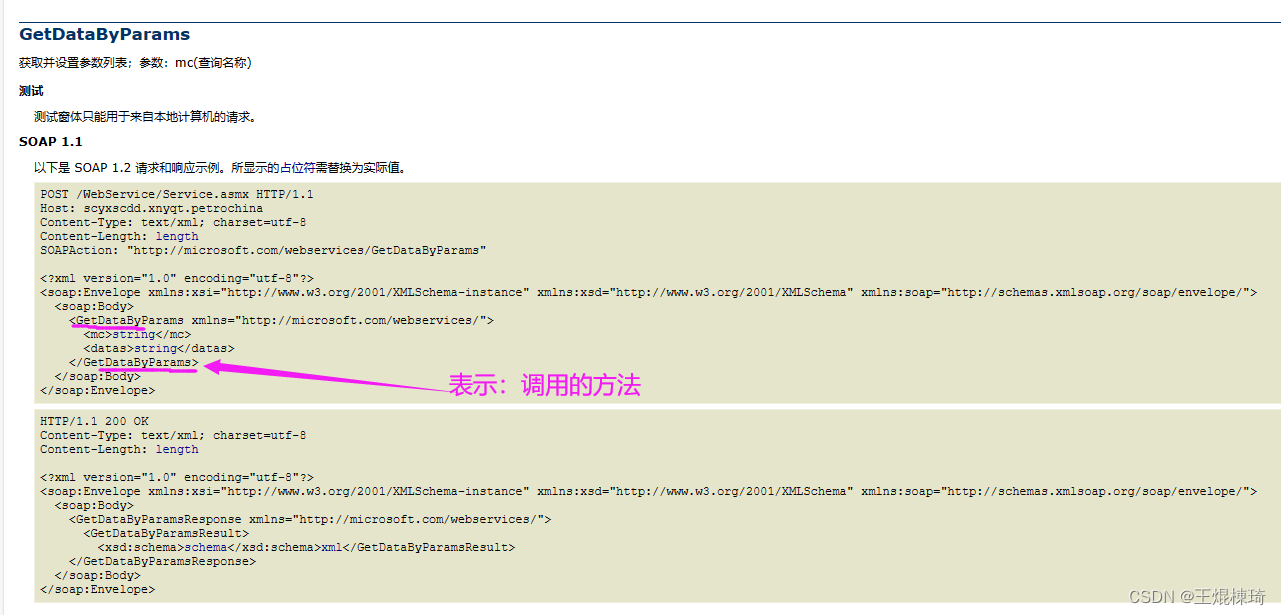Click the length placeholder in request Content-Length

tap(176, 236)
